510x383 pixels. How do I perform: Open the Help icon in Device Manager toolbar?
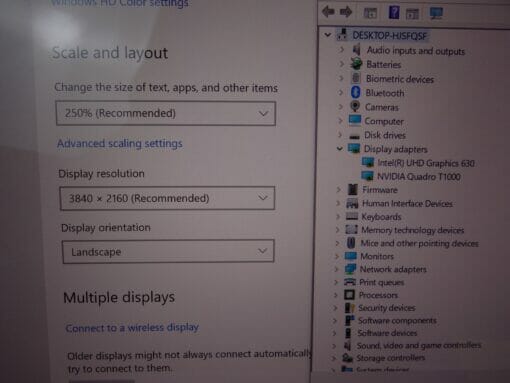point(394,12)
